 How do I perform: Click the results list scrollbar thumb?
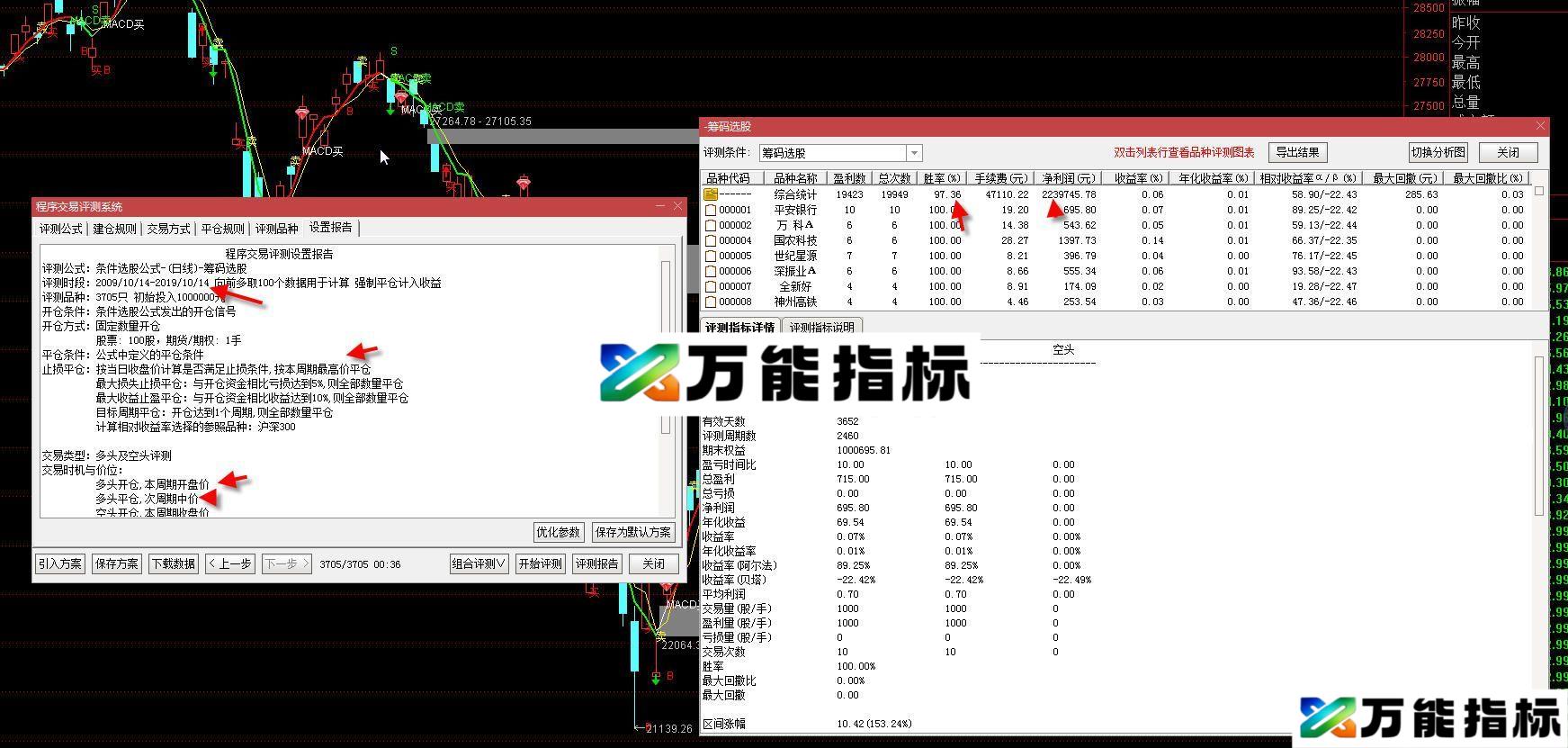(1539, 191)
